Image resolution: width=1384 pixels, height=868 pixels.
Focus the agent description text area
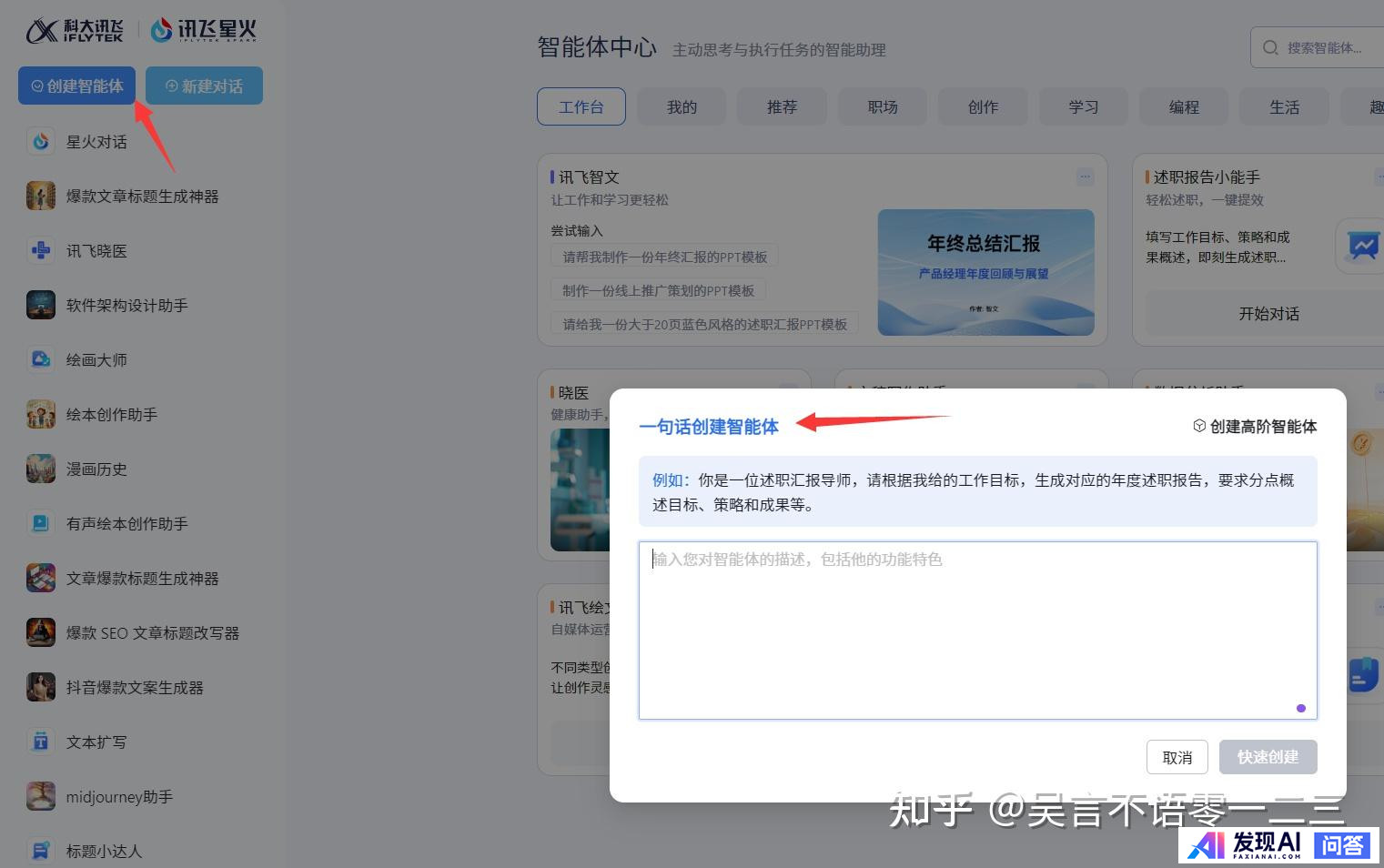click(977, 630)
